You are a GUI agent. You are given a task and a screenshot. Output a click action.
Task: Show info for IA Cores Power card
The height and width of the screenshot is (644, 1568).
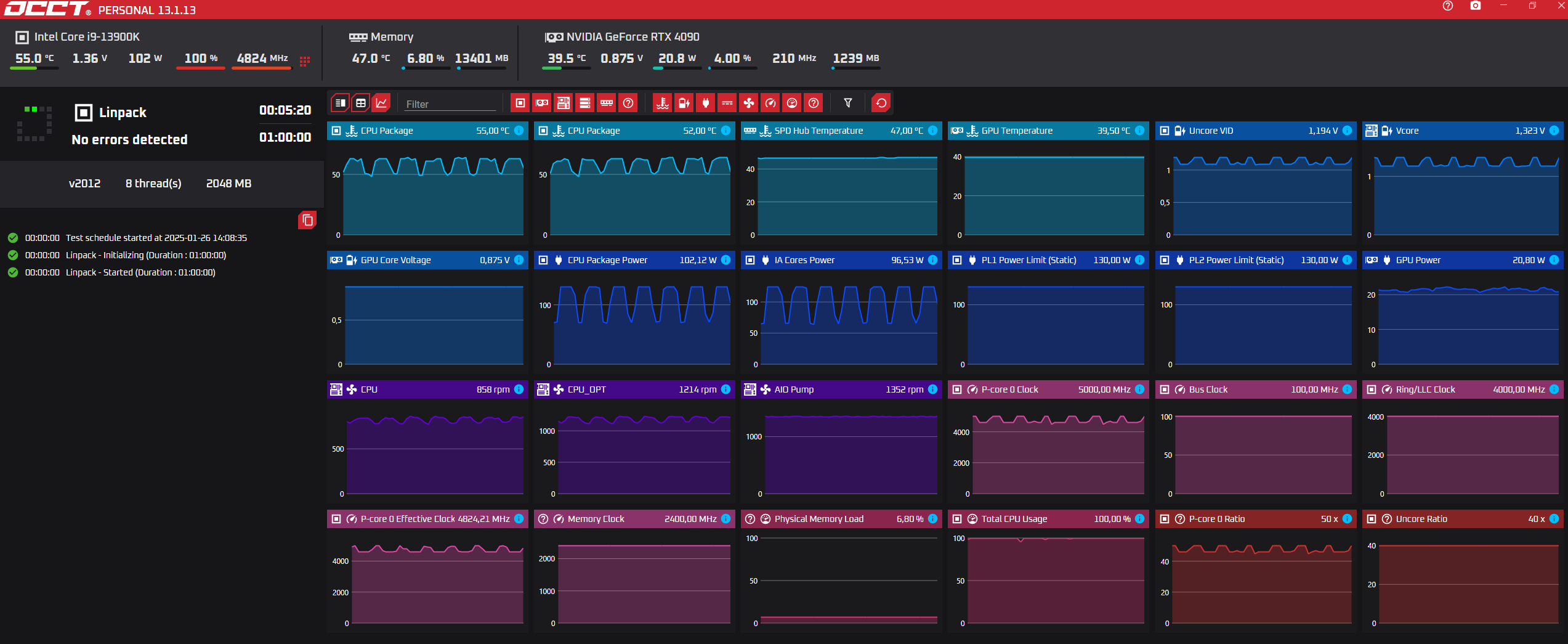click(933, 260)
